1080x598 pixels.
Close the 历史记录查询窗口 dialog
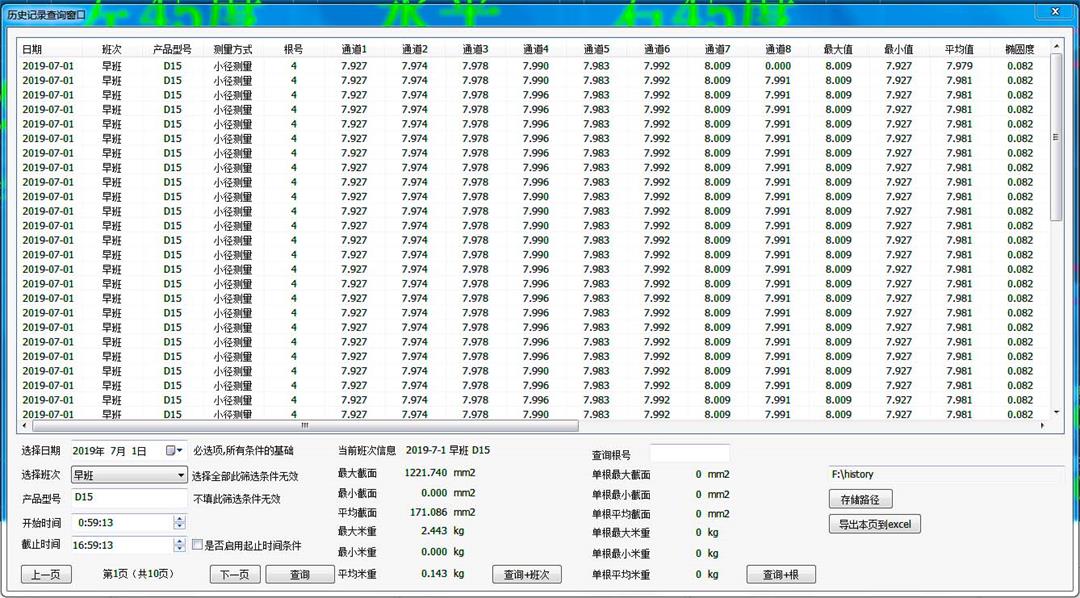pos(1055,11)
